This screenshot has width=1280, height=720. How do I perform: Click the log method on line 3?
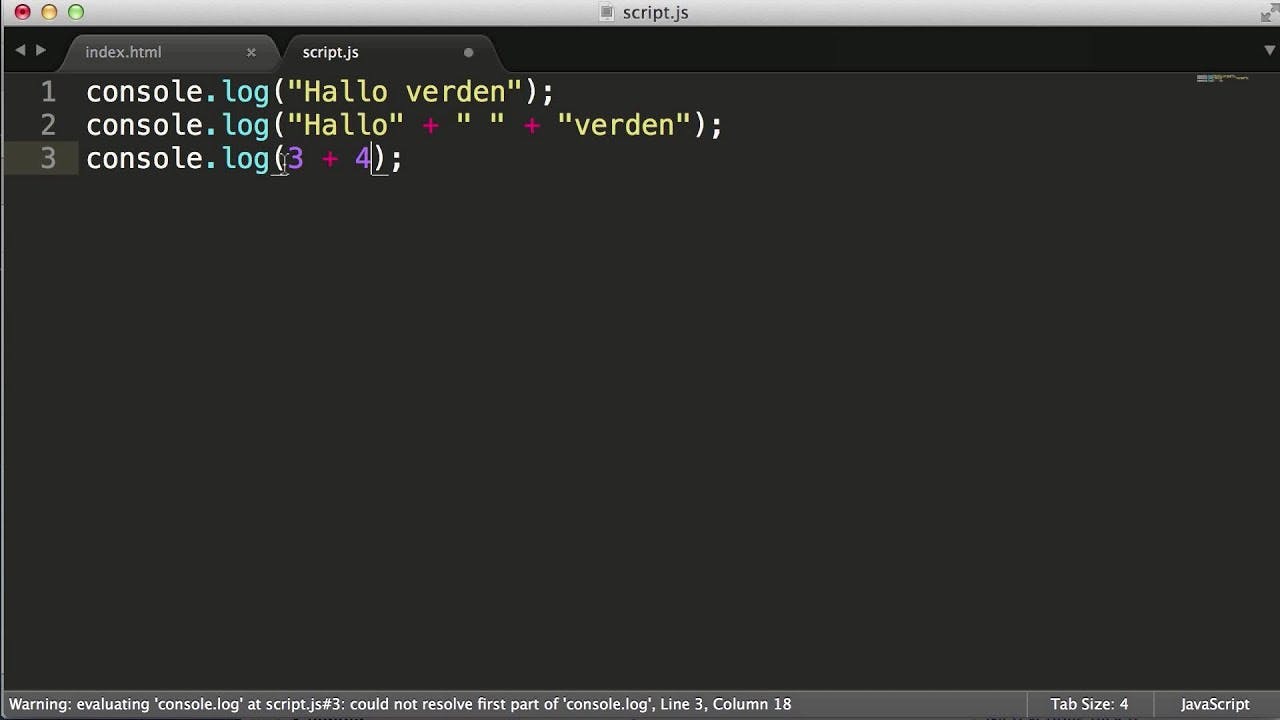[x=246, y=158]
